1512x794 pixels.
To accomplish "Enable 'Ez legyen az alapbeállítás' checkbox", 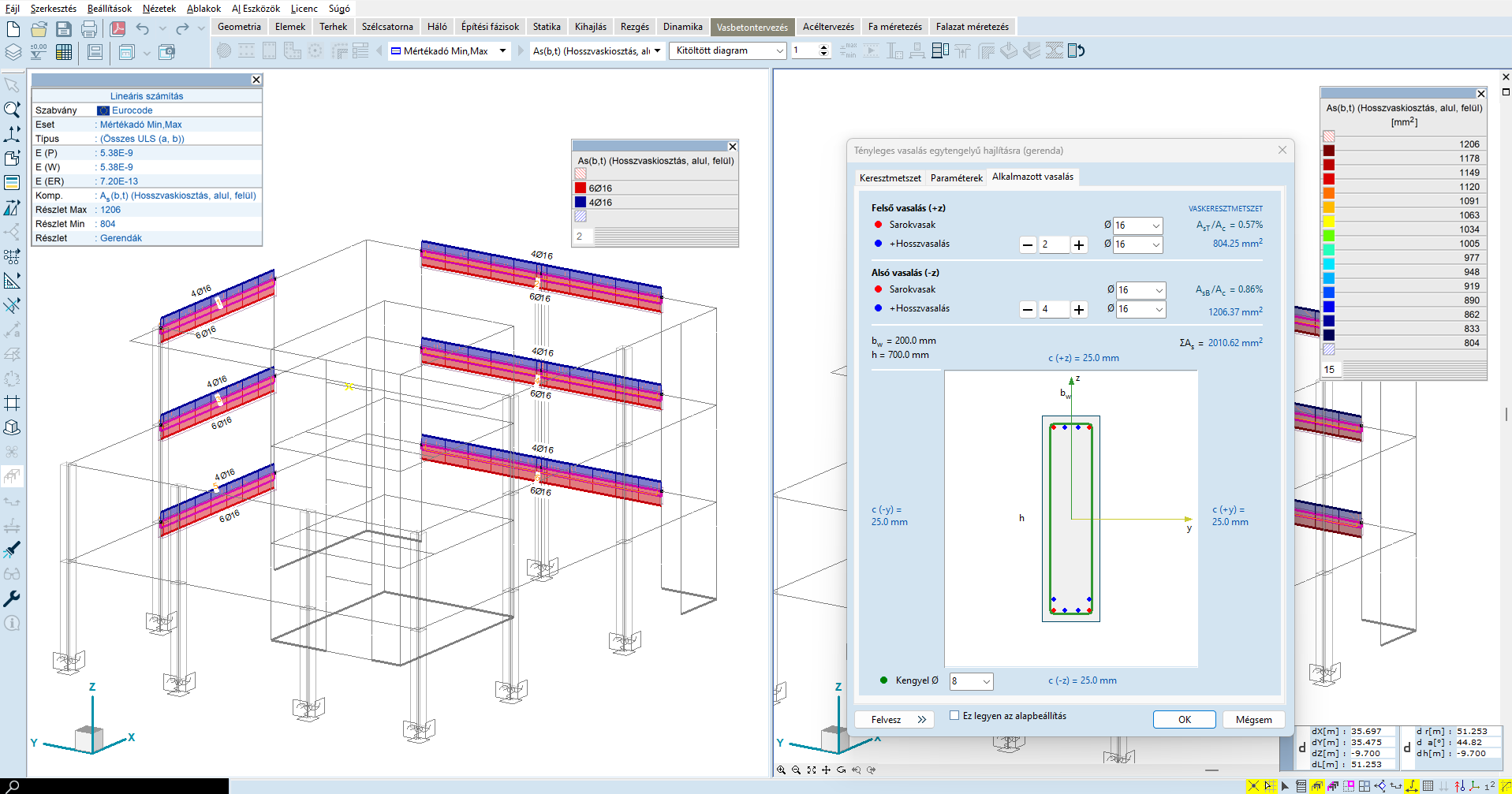I will pos(954,715).
